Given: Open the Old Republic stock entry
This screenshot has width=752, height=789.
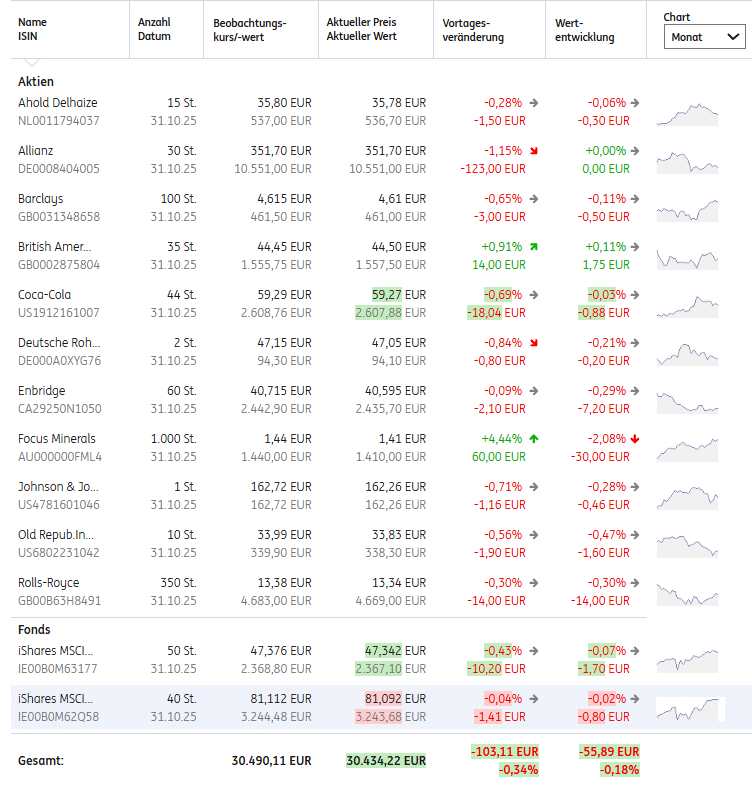Looking at the screenshot, I should 56,535.
